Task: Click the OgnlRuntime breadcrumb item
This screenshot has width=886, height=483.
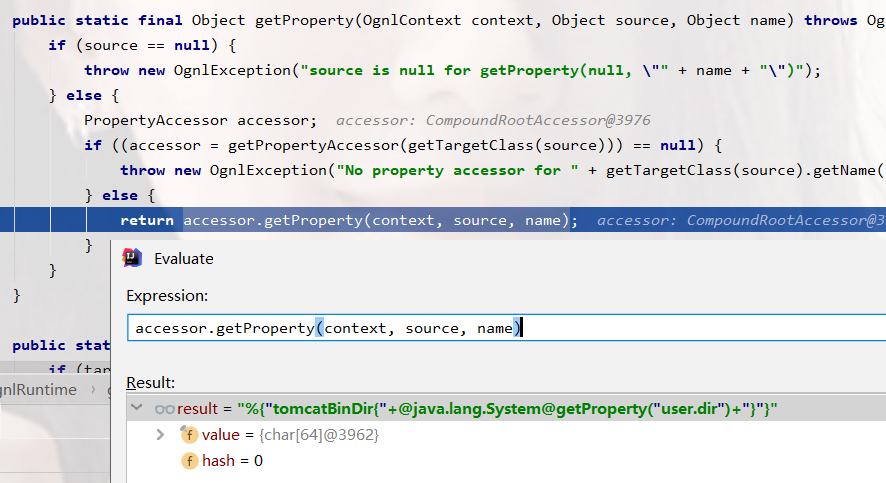Action: (38, 390)
